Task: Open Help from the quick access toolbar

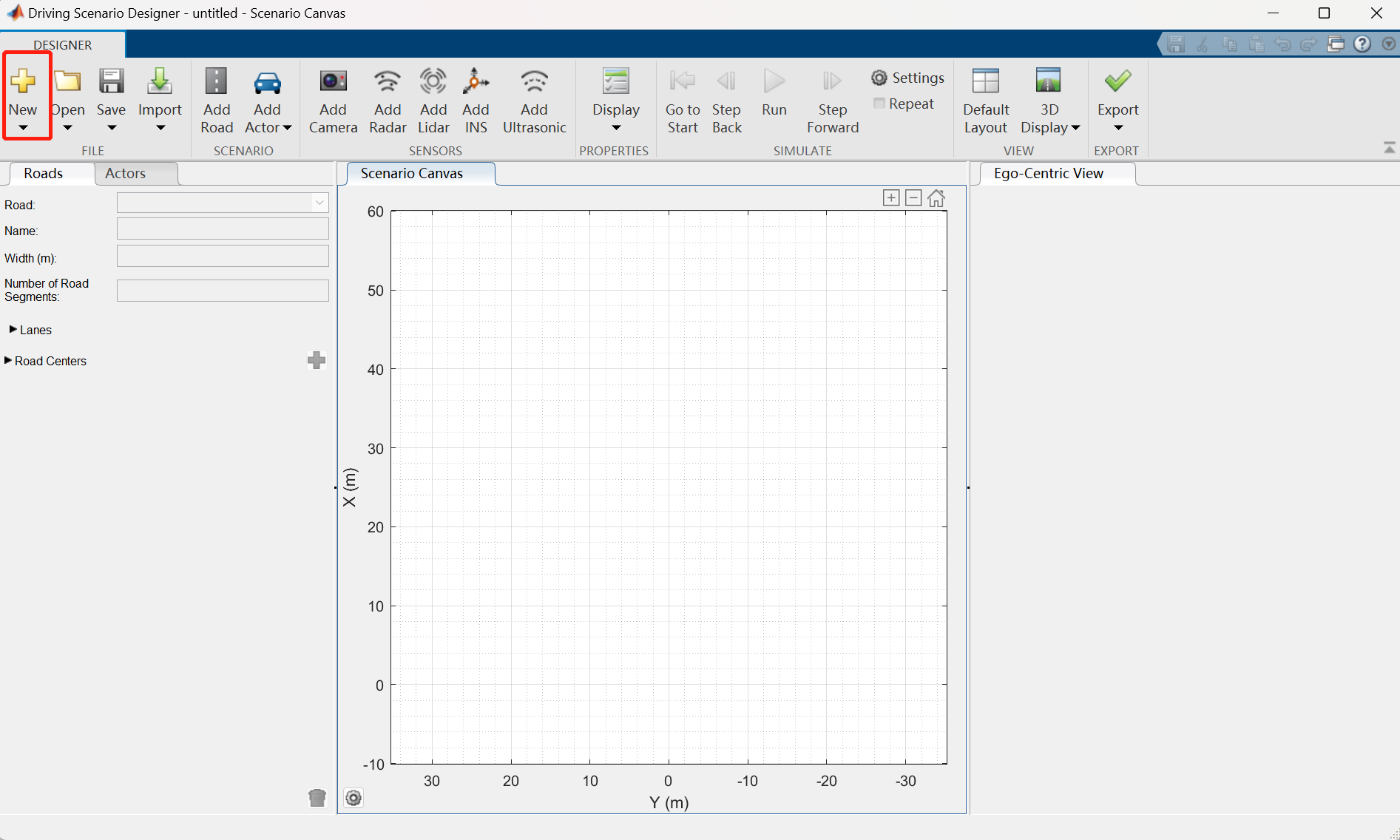Action: (x=1362, y=44)
